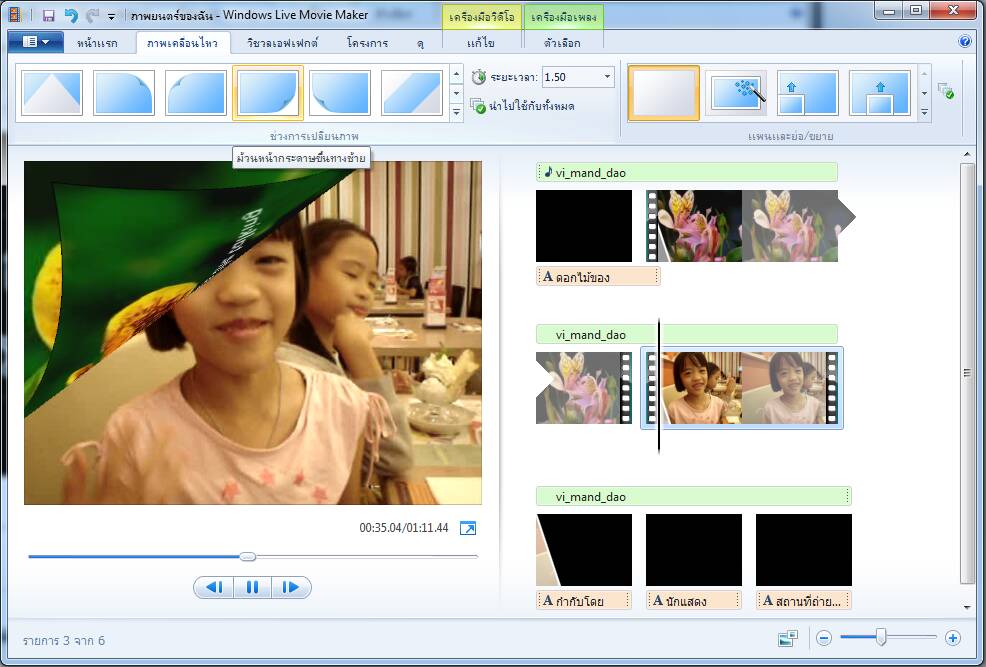
Task: Open the Help icon
Action: click(964, 42)
